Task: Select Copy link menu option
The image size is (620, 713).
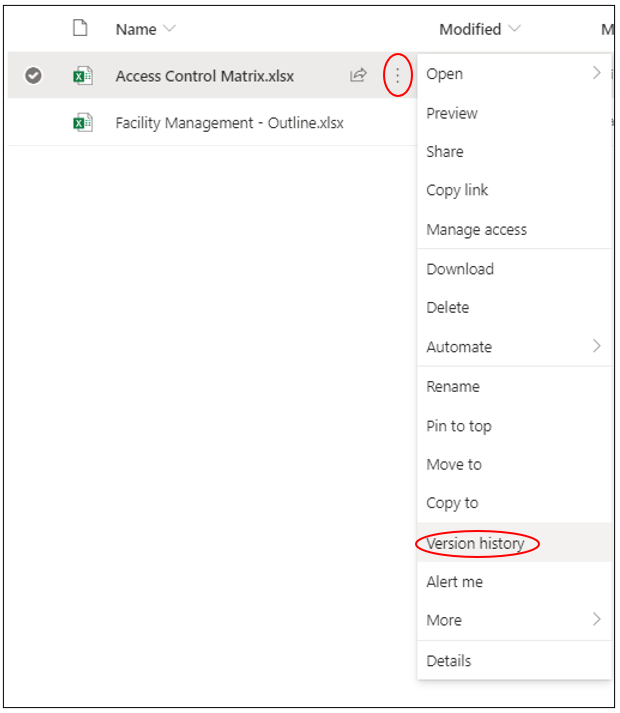Action: (x=457, y=190)
